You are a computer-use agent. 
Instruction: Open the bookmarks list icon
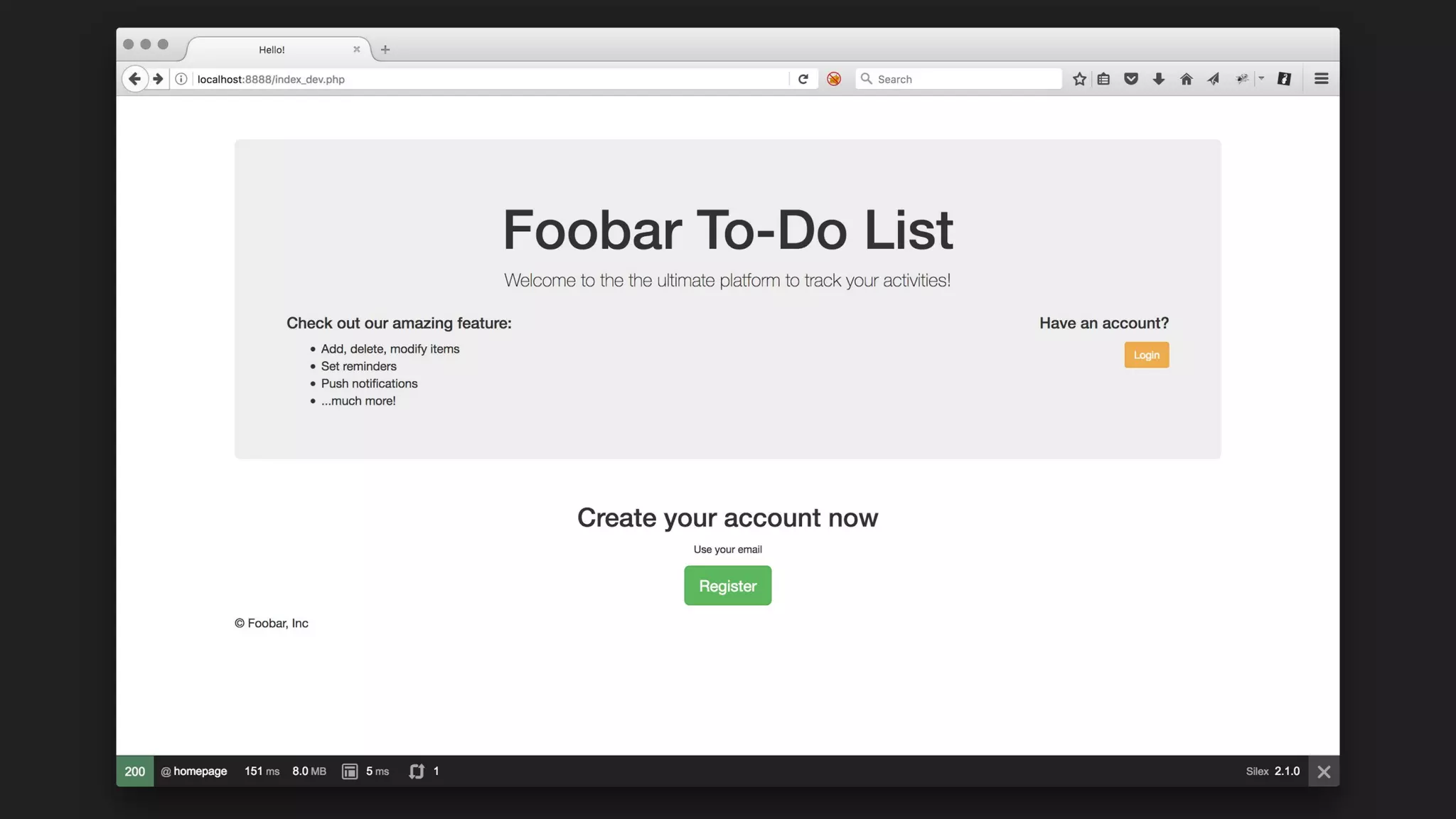[1103, 79]
